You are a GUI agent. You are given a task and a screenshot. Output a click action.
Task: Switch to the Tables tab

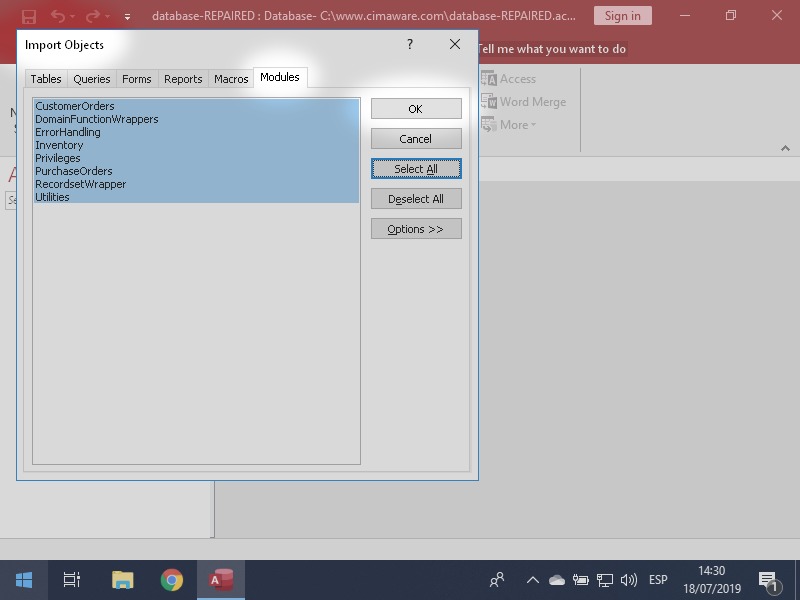coord(46,79)
